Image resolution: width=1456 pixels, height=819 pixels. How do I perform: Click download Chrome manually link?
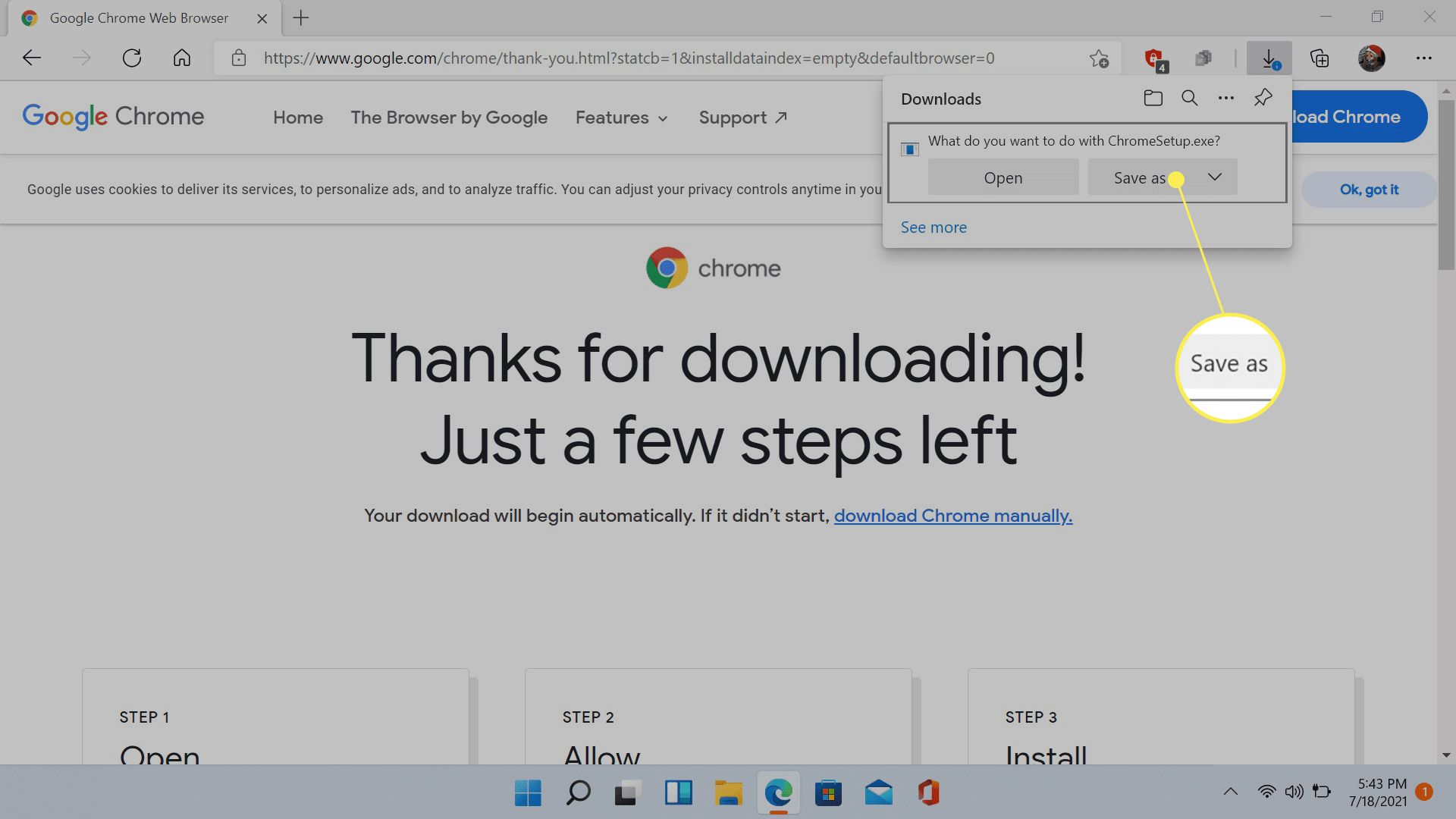pos(953,516)
